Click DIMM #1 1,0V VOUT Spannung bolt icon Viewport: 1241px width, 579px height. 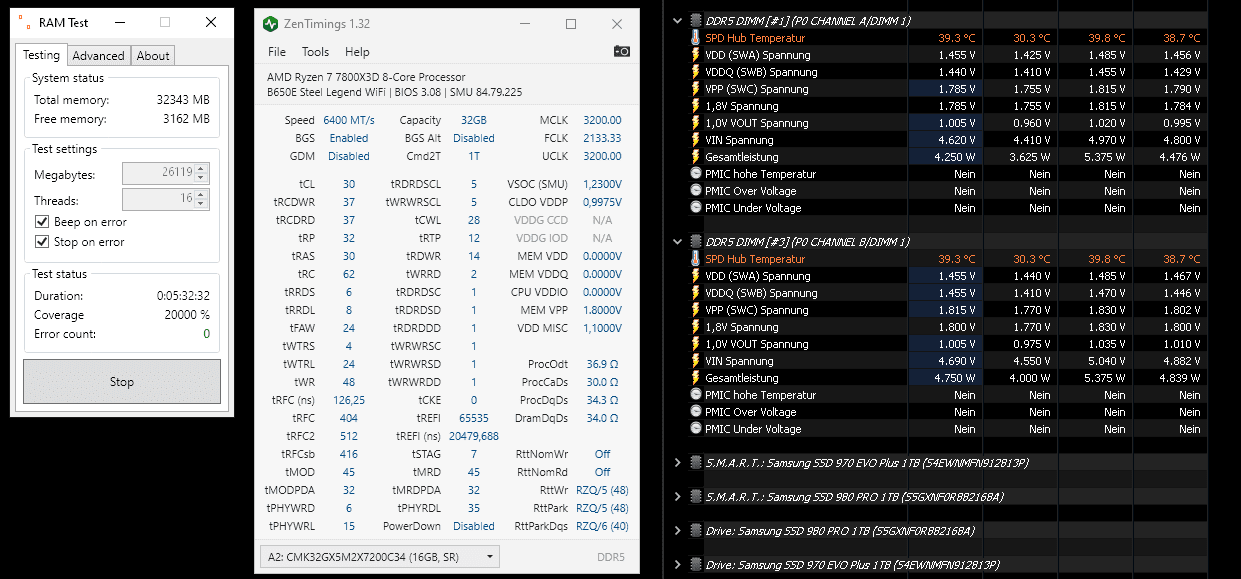(x=695, y=123)
